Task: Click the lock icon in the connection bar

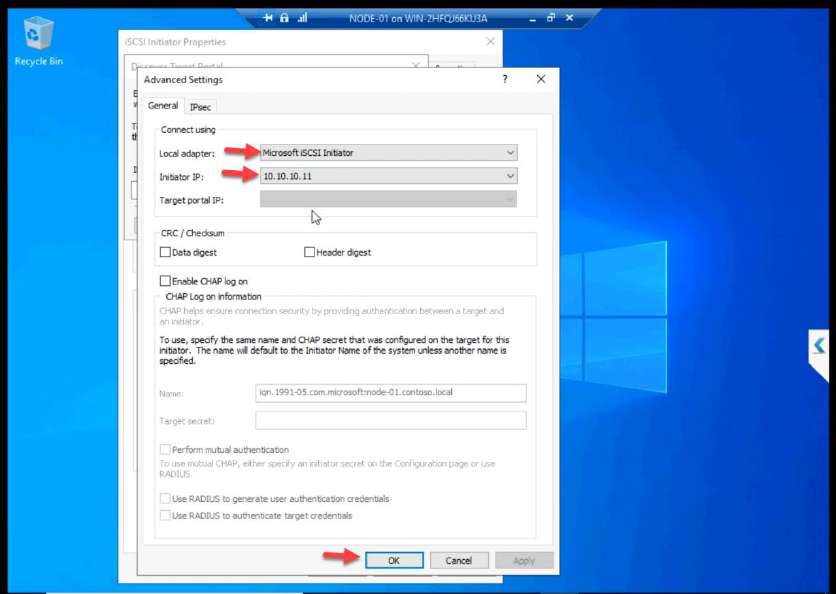Action: 285,18
